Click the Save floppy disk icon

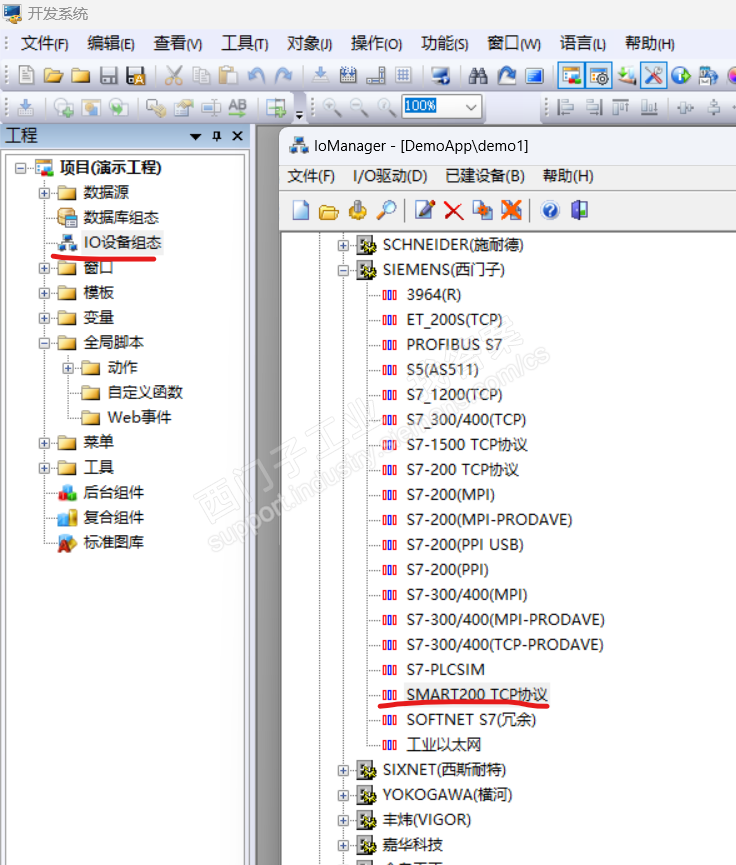pyautogui.click(x=108, y=75)
